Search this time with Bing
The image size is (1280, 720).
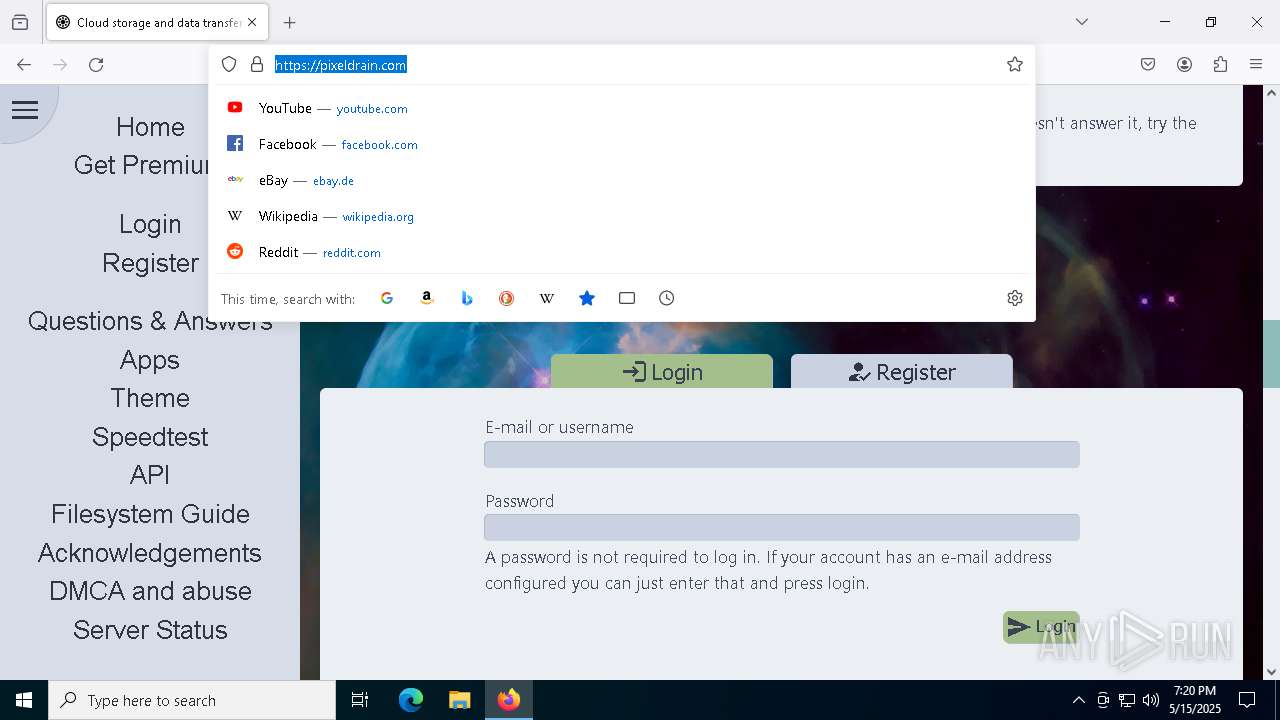pyautogui.click(x=467, y=298)
